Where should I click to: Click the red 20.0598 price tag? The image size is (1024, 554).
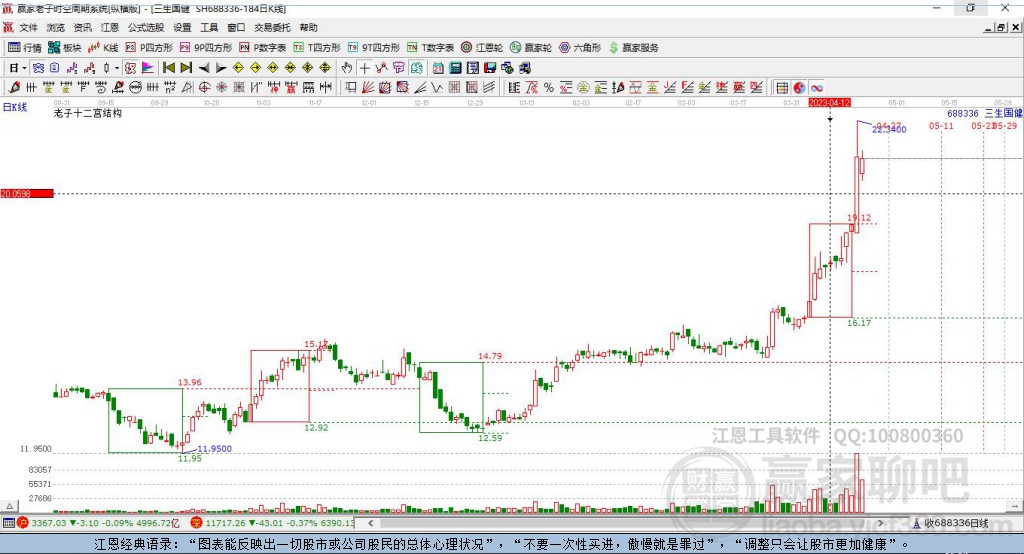pyautogui.click(x=27, y=193)
